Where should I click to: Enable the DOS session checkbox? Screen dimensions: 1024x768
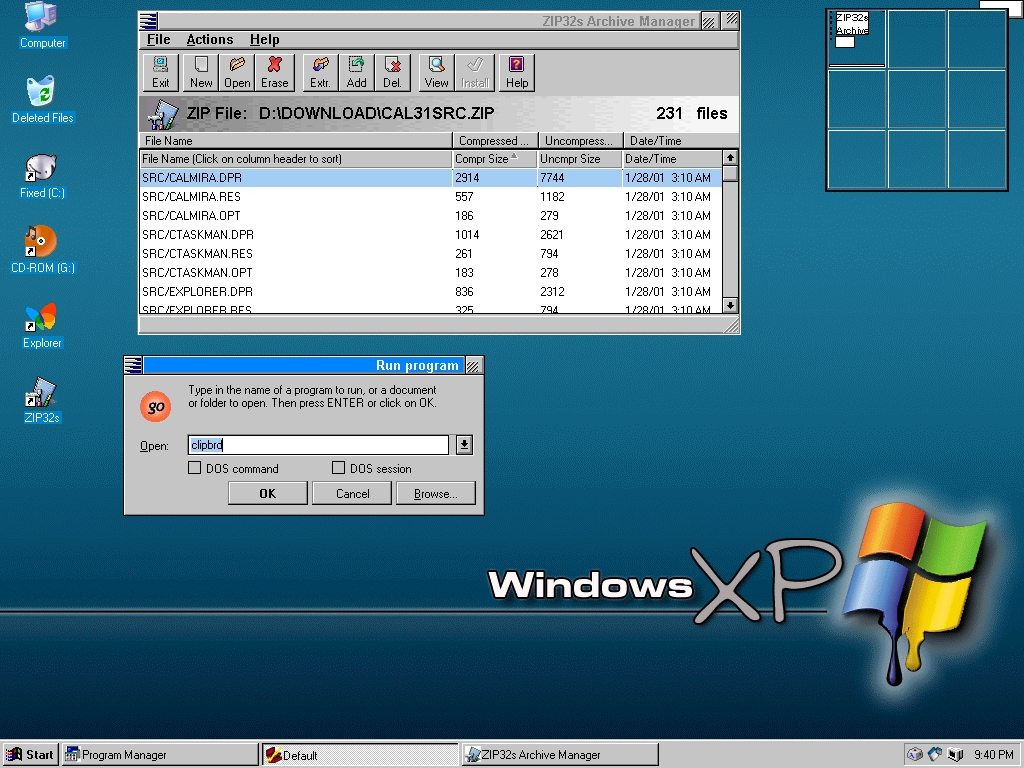point(339,468)
